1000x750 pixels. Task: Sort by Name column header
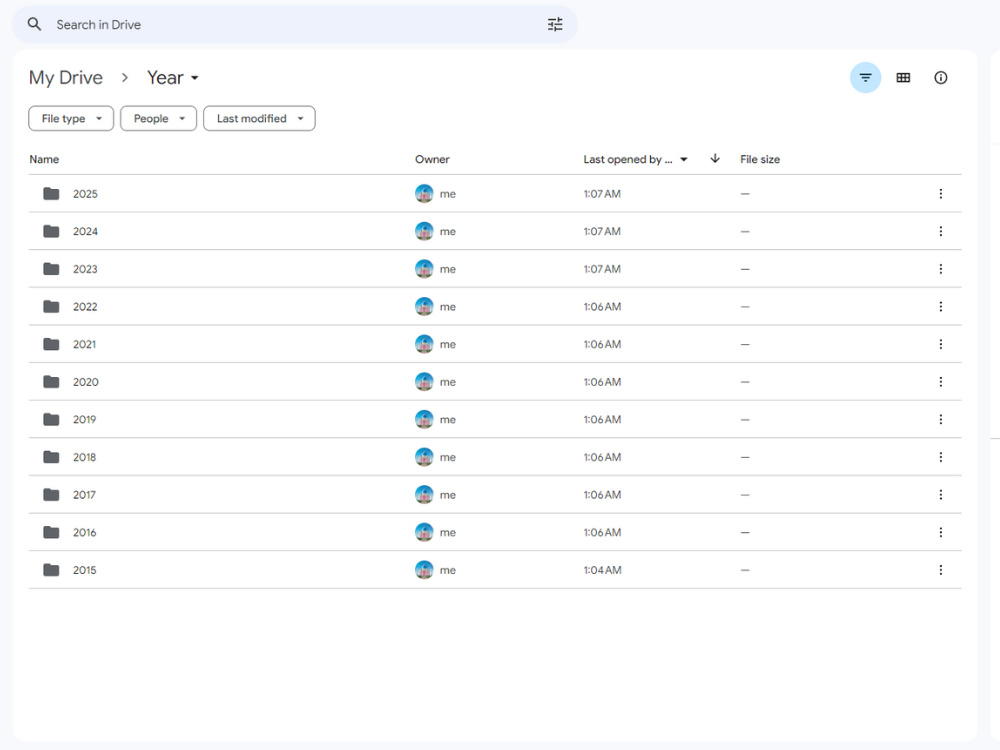coord(44,159)
